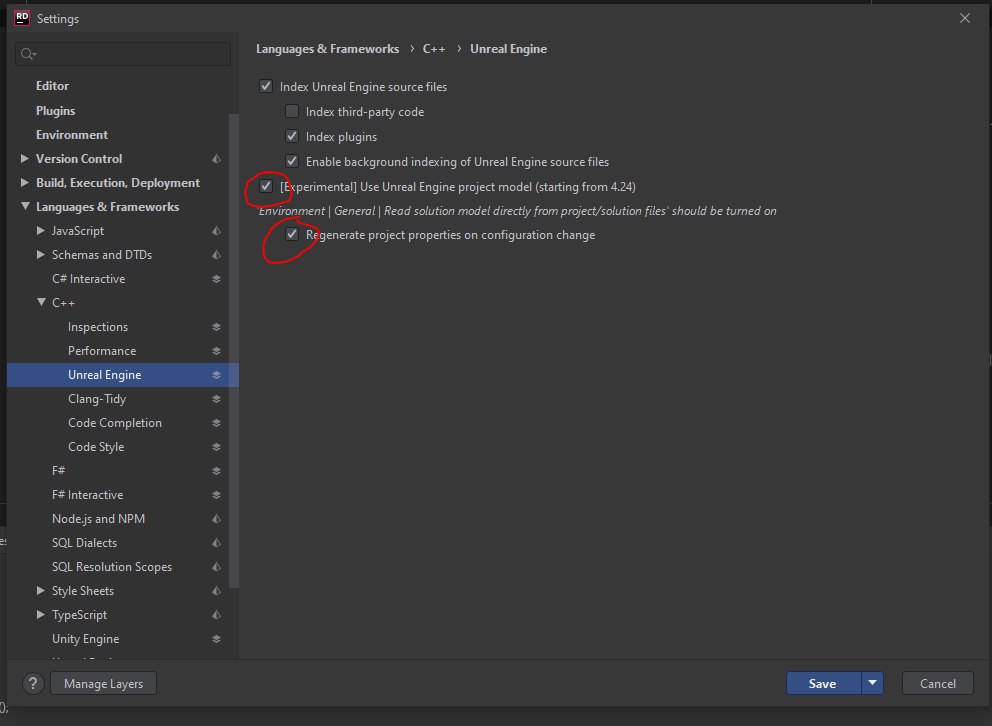Toggle Experimental Use Unreal Engine project model checkbox

point(266,186)
